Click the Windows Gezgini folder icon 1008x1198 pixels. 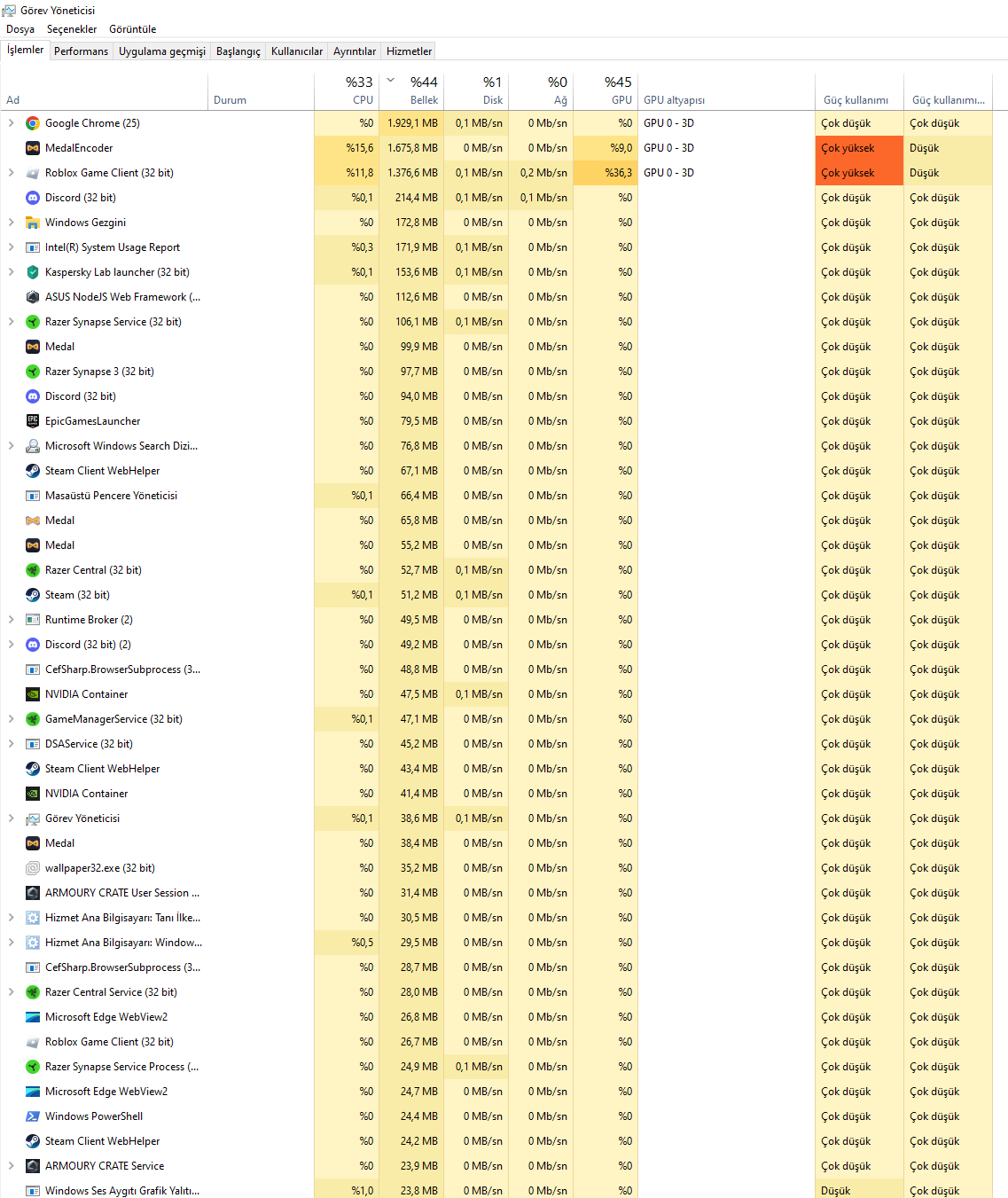pos(33,223)
